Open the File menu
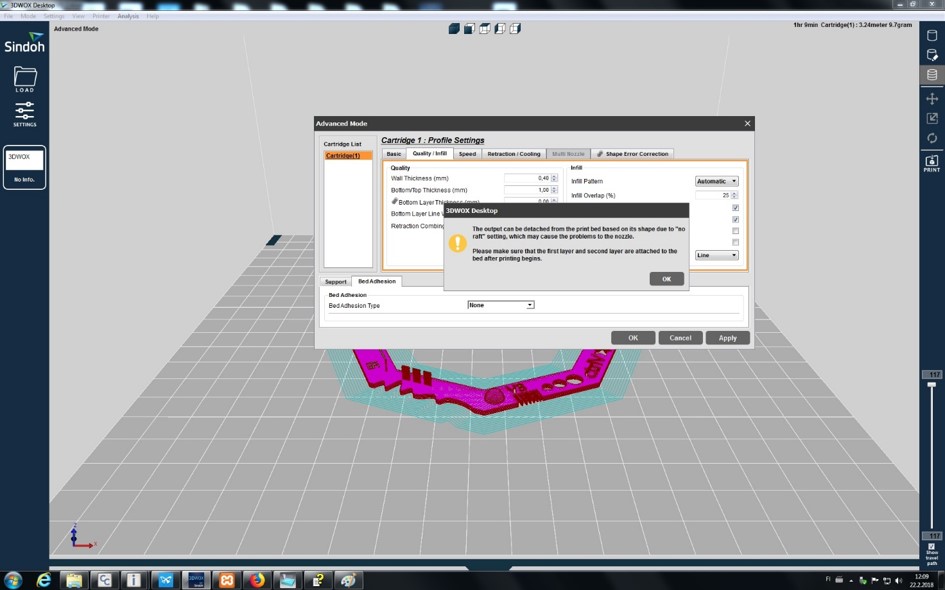 point(8,16)
